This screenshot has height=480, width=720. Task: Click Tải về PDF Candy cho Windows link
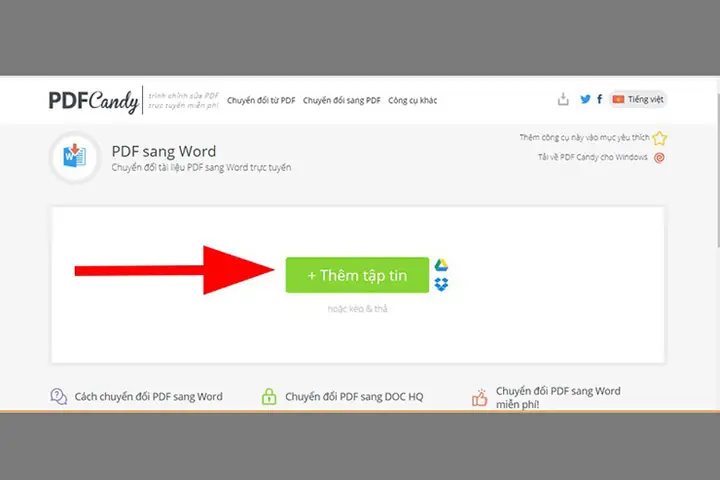(x=593, y=157)
